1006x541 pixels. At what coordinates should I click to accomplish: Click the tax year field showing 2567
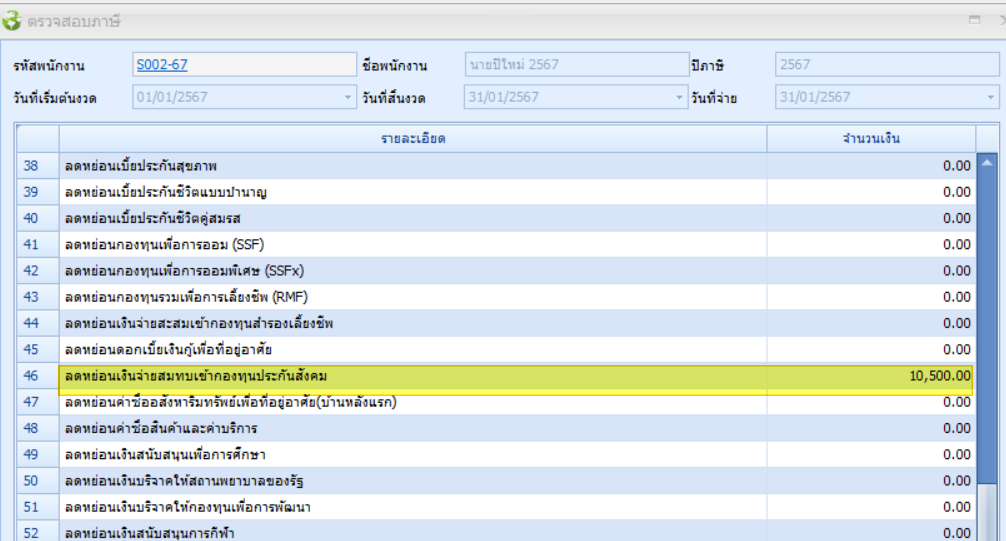click(x=885, y=65)
